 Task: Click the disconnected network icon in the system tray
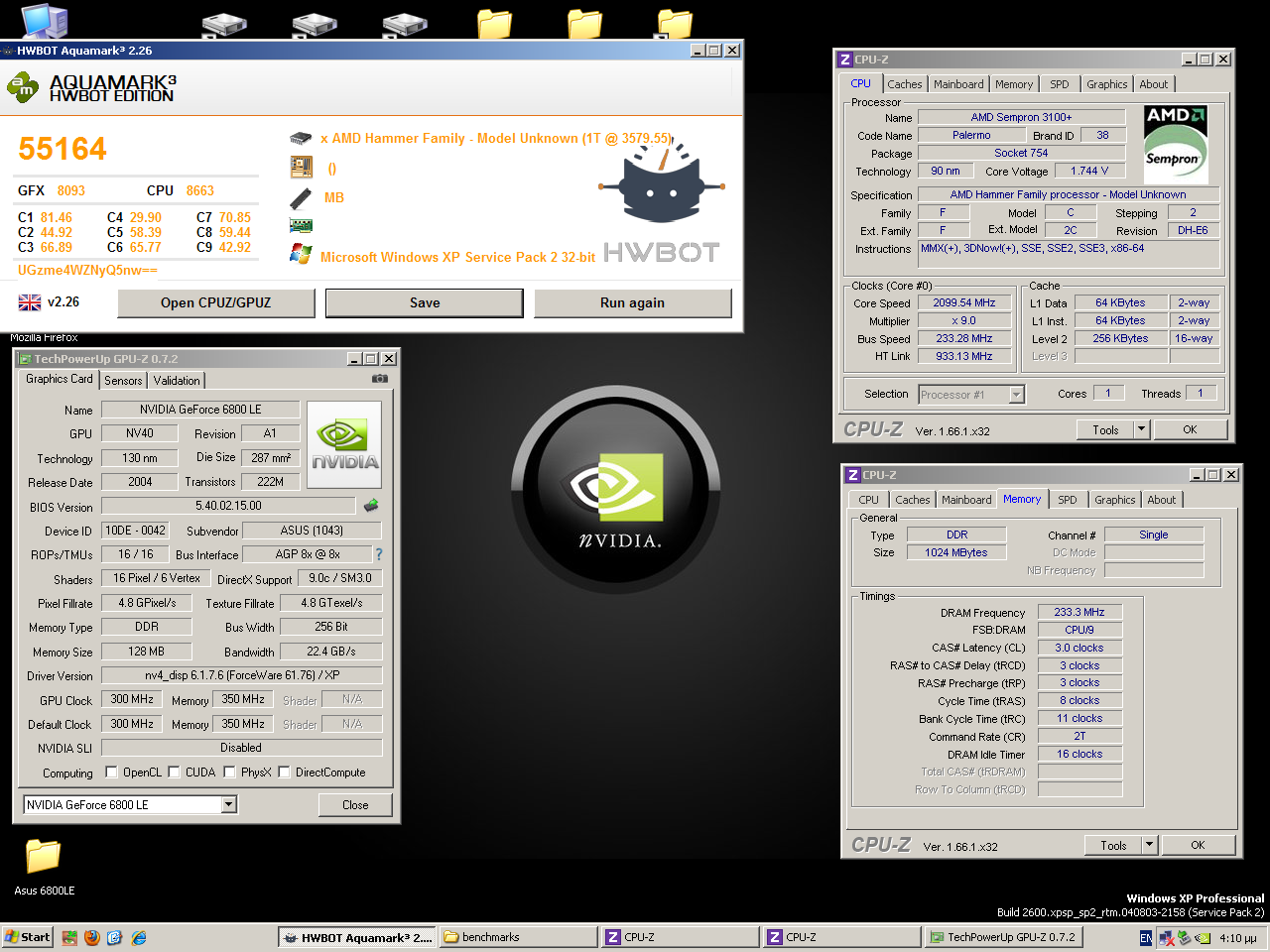(x=1167, y=937)
